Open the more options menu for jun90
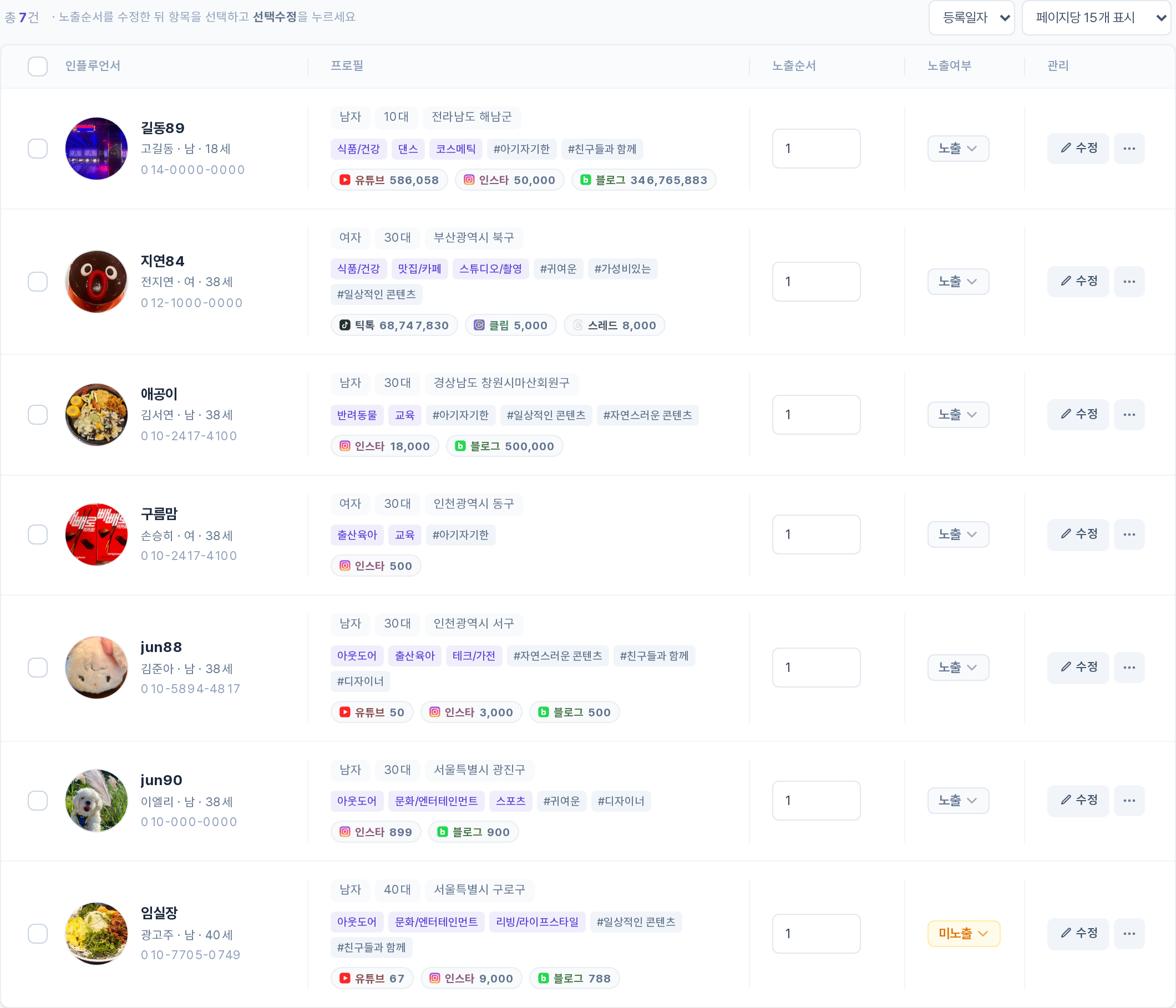The image size is (1176, 1008). pos(1129,801)
